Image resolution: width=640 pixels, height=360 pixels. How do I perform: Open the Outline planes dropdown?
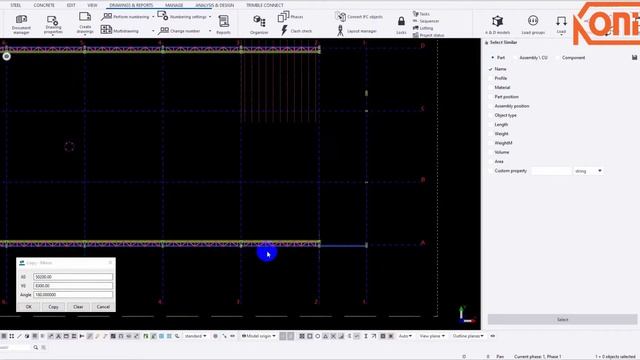click(x=468, y=336)
